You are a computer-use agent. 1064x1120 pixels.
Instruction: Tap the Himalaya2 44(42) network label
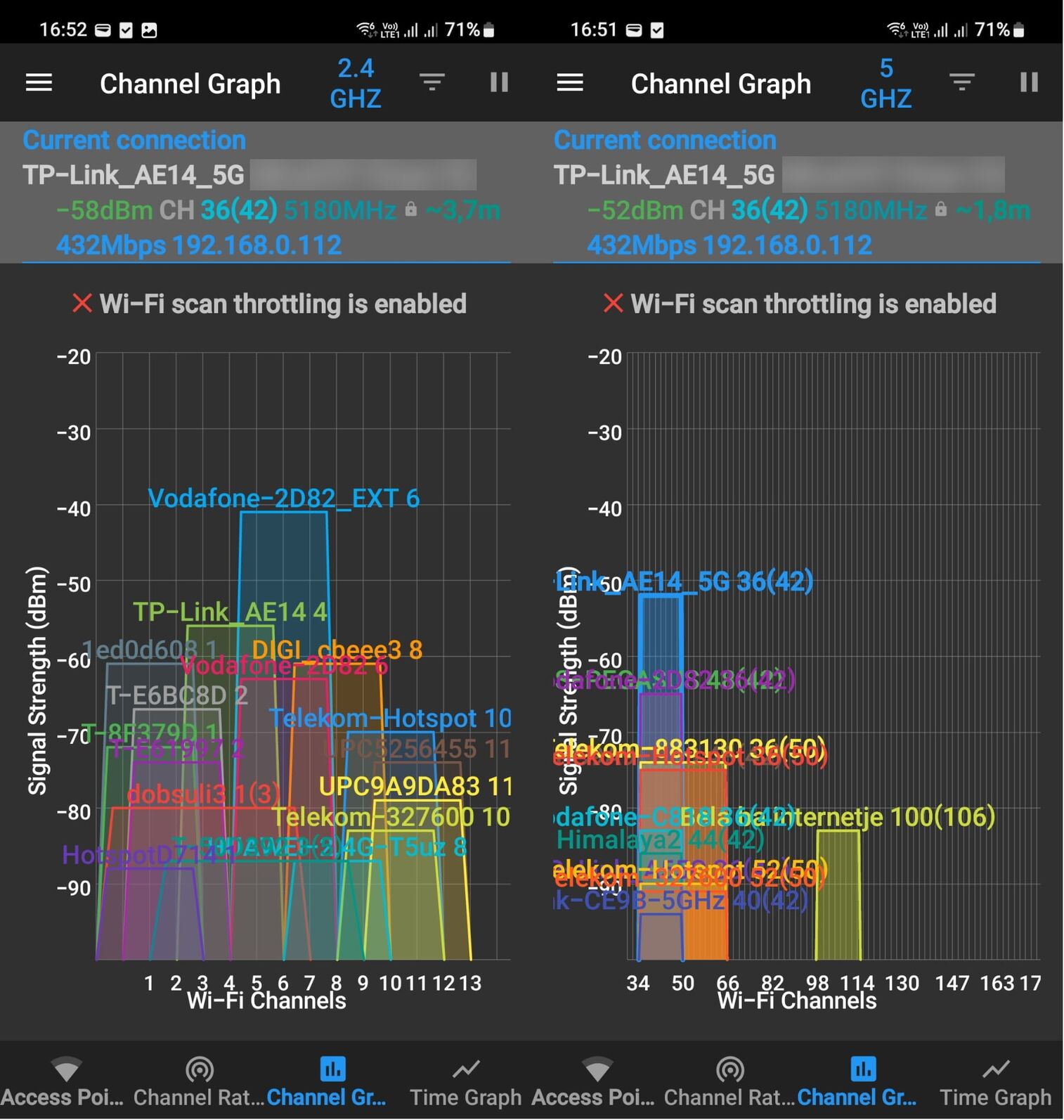660,839
